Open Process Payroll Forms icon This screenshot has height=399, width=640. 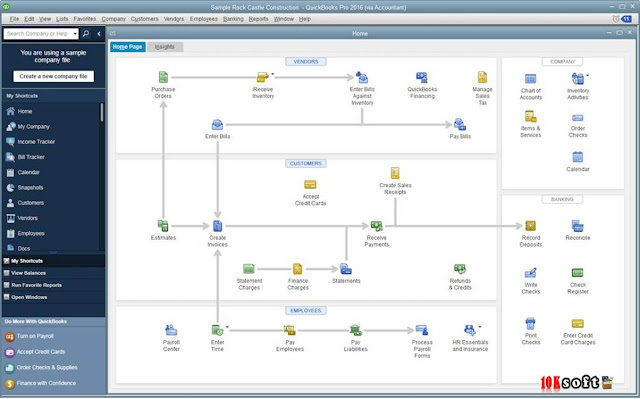[422, 330]
